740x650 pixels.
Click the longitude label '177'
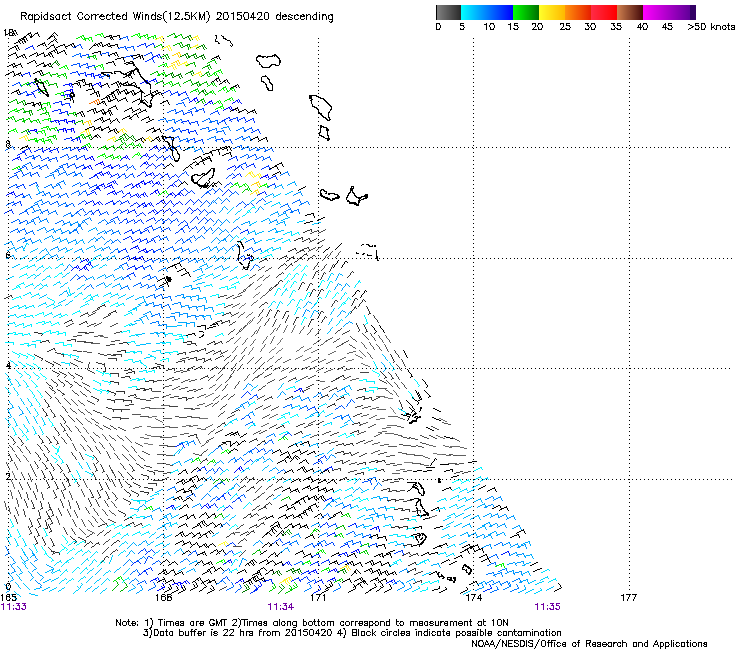click(x=629, y=598)
